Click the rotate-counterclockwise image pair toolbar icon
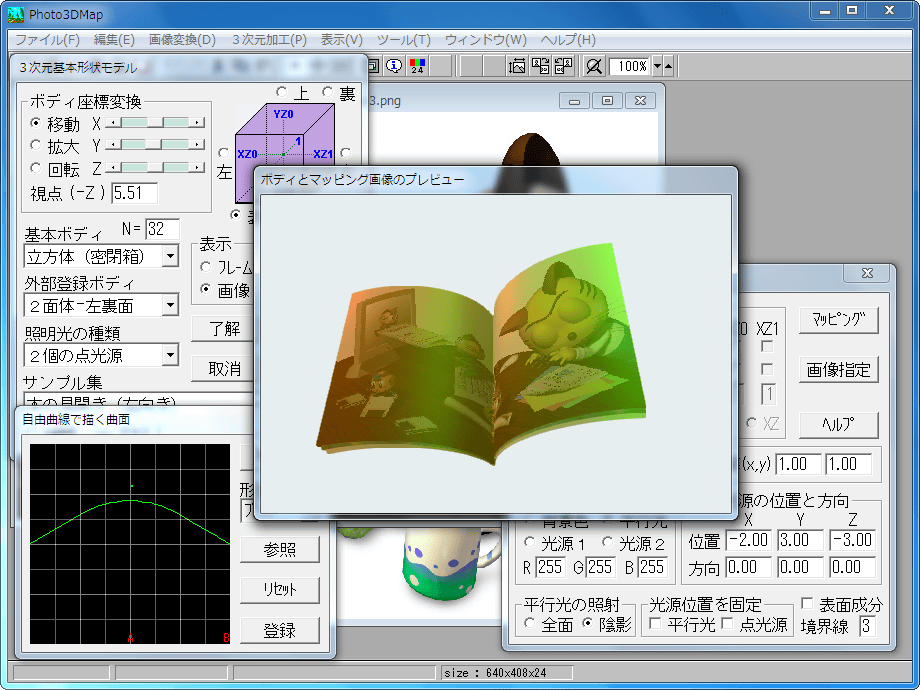The image size is (920, 690). click(563, 66)
